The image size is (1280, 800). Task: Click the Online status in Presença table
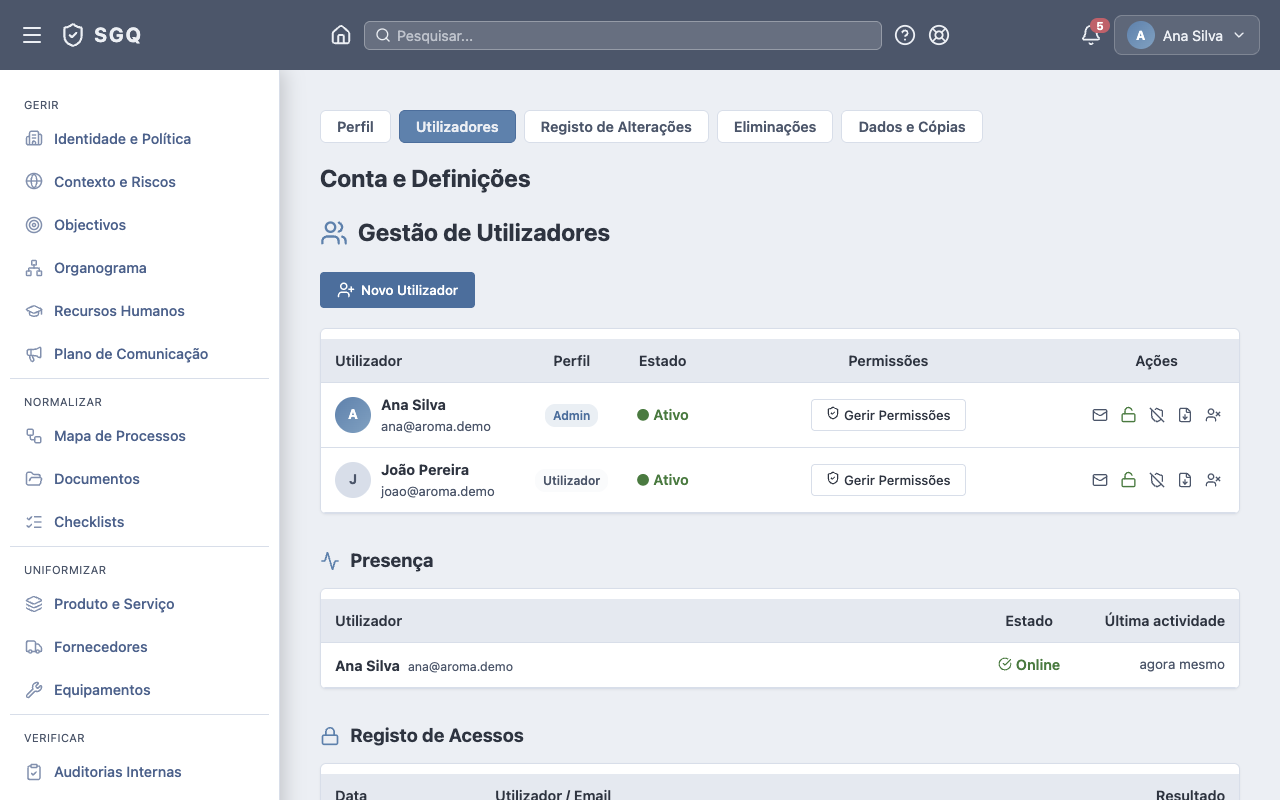1029,665
